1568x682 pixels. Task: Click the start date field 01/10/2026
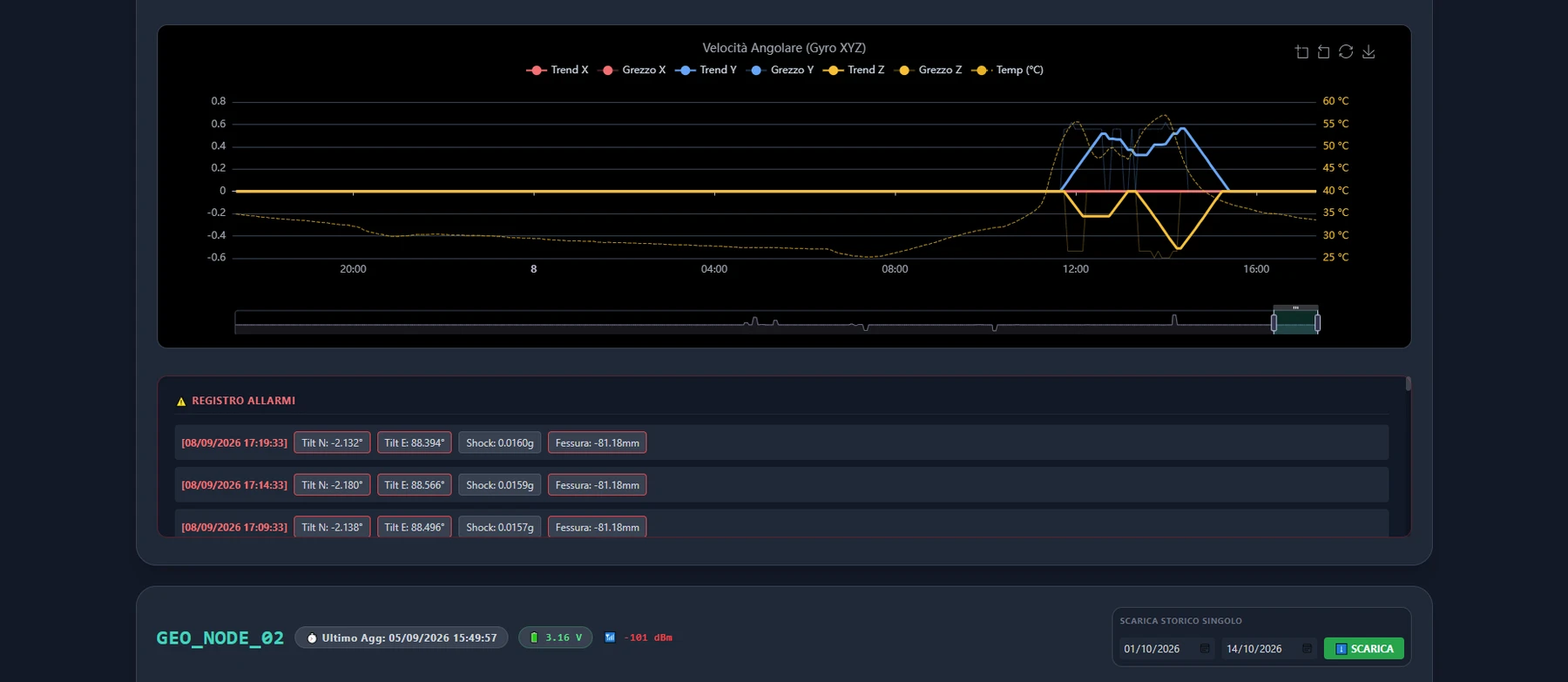click(1166, 649)
